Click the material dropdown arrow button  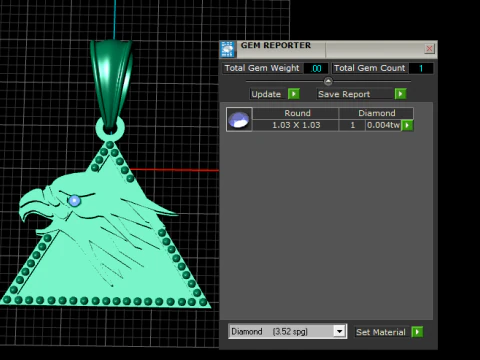339,332
